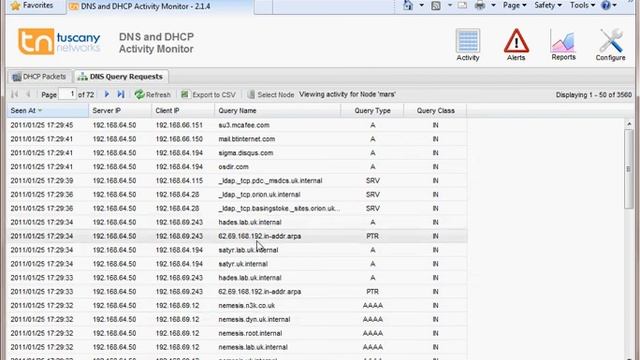Select the sigma.disqus.com query row
Screen dimensions: 640x360
(237, 153)
